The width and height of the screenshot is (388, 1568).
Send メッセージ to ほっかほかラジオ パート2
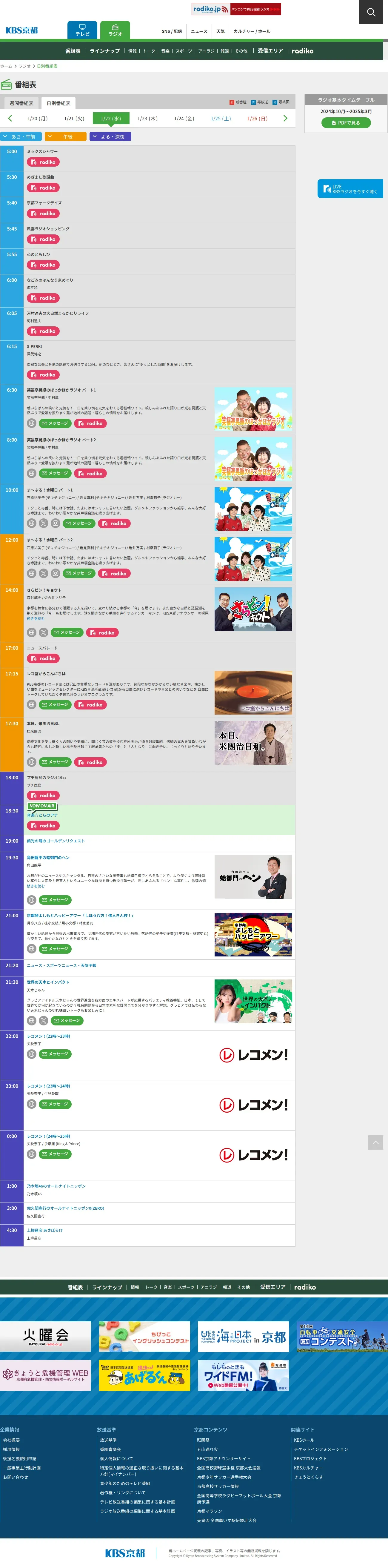tap(55, 474)
